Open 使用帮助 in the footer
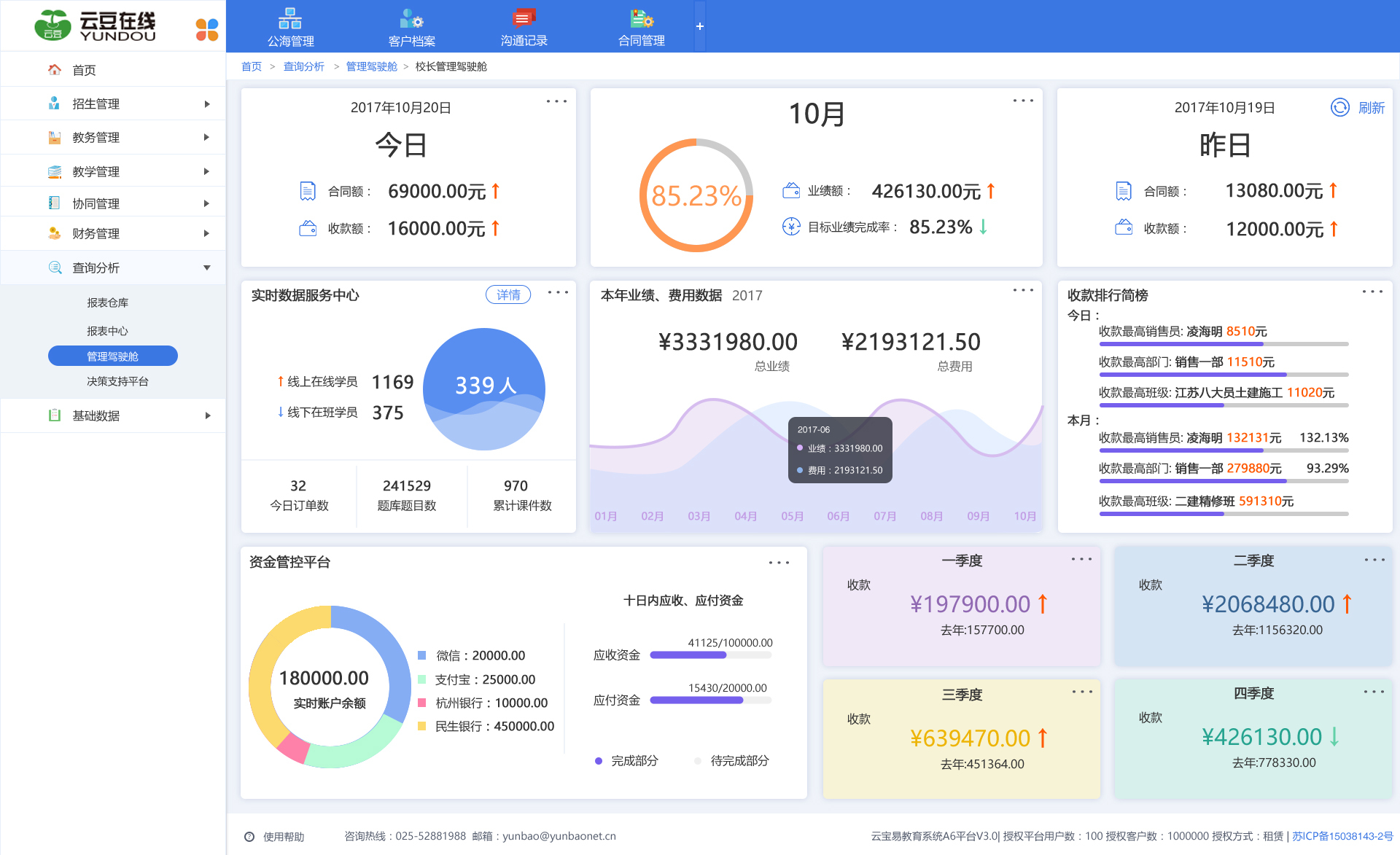This screenshot has width=1400, height=855. pyautogui.click(x=283, y=837)
